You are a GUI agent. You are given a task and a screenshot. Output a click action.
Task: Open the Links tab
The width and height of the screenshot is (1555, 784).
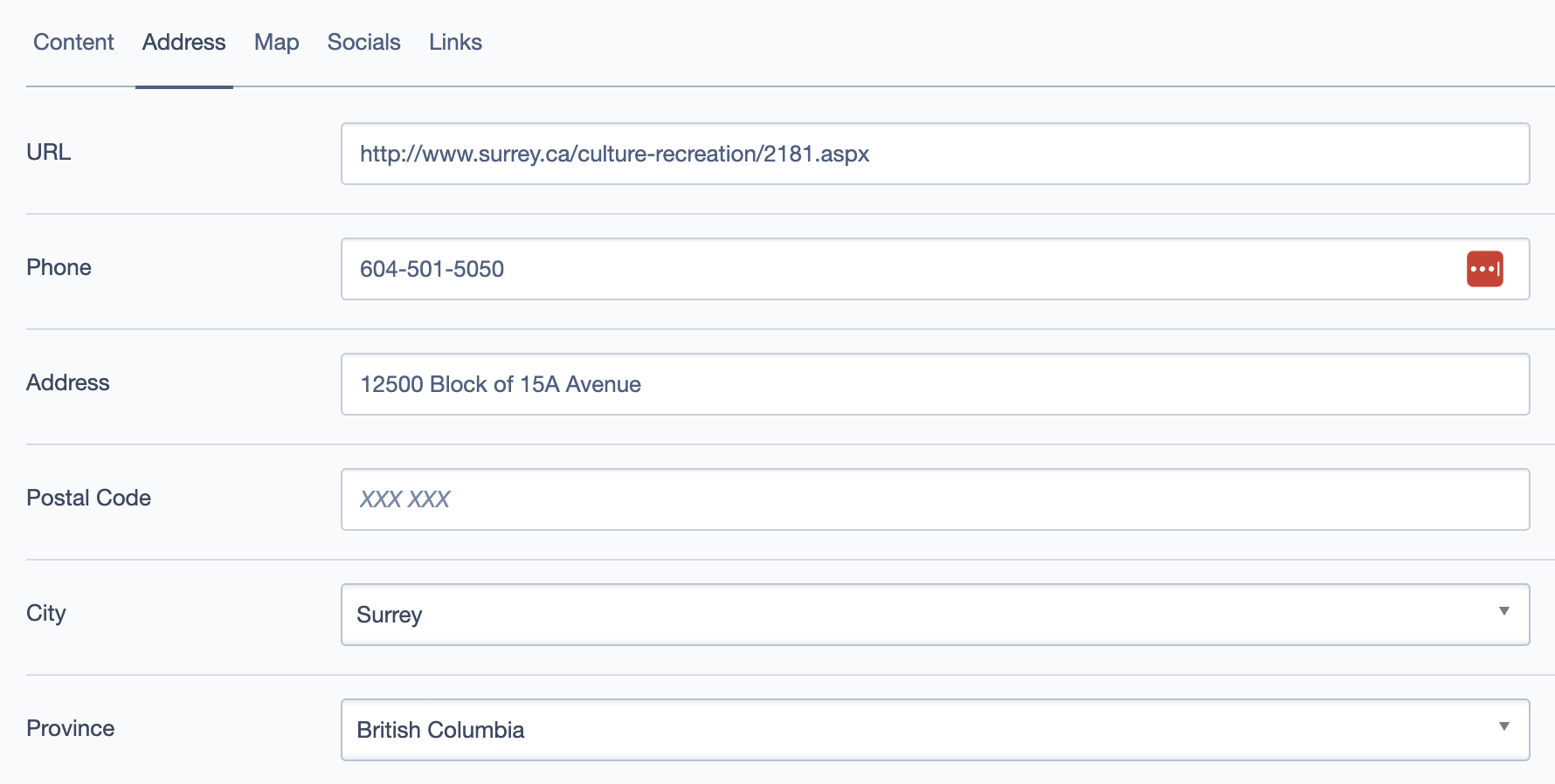coord(455,42)
